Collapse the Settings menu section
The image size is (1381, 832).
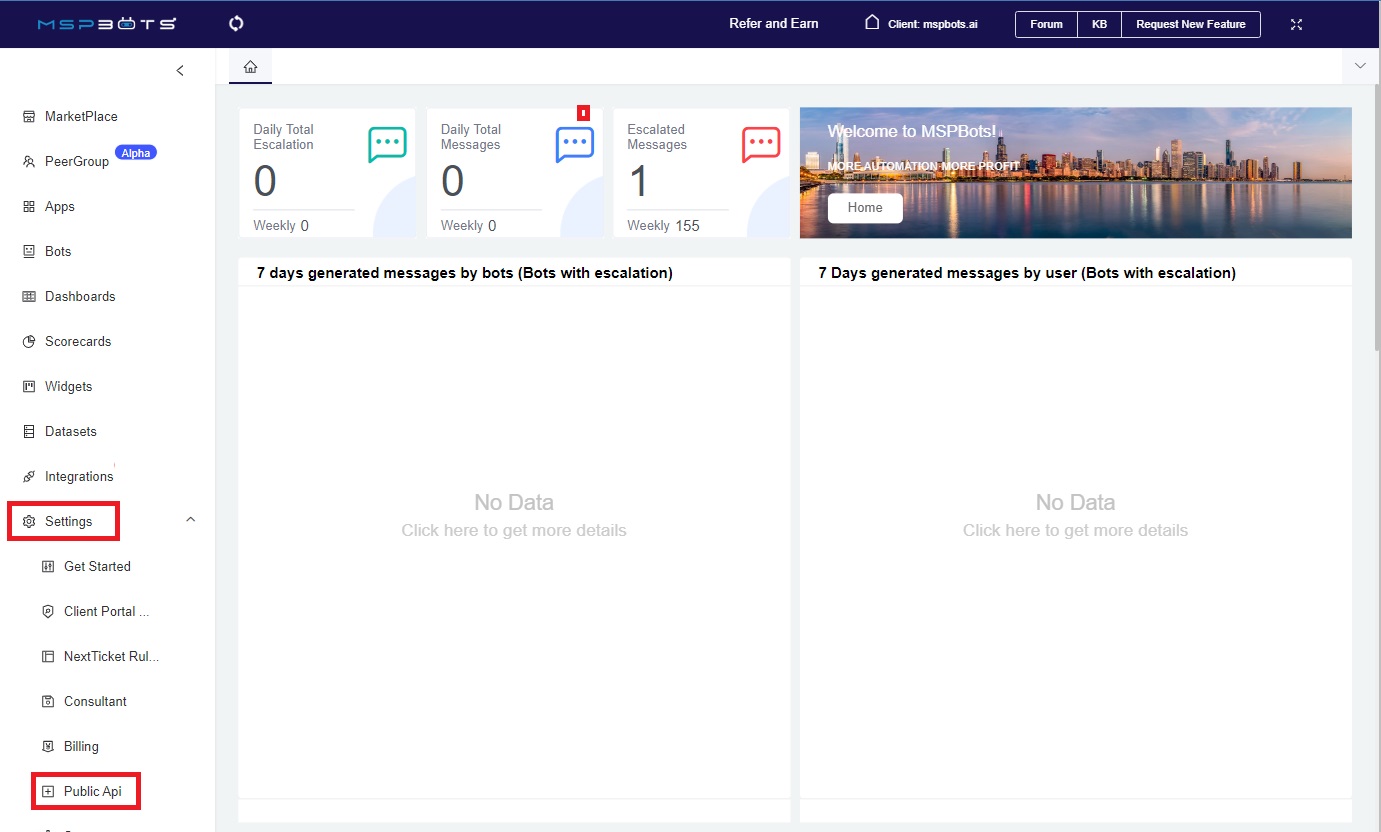pos(191,520)
